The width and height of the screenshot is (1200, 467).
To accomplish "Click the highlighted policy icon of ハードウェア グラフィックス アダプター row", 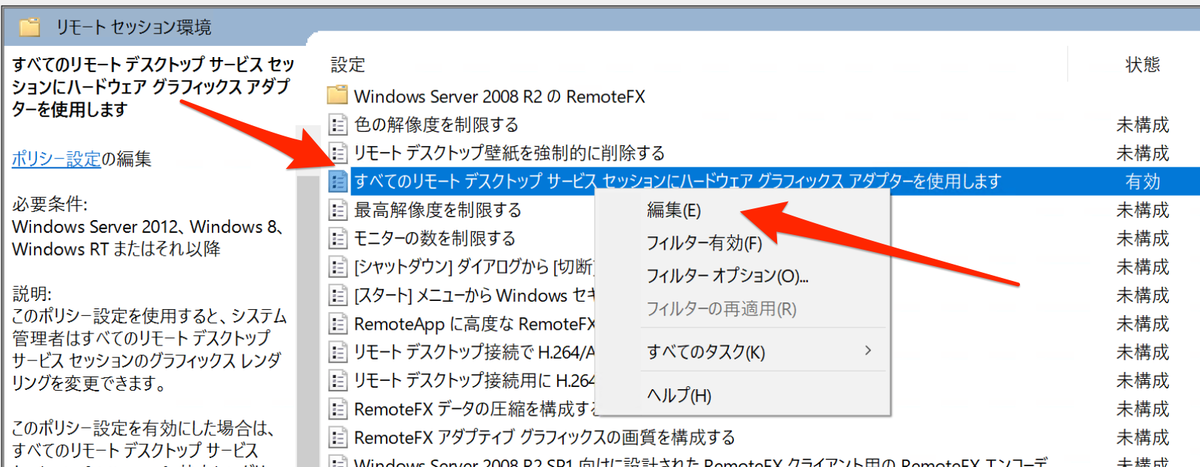I will click(337, 181).
